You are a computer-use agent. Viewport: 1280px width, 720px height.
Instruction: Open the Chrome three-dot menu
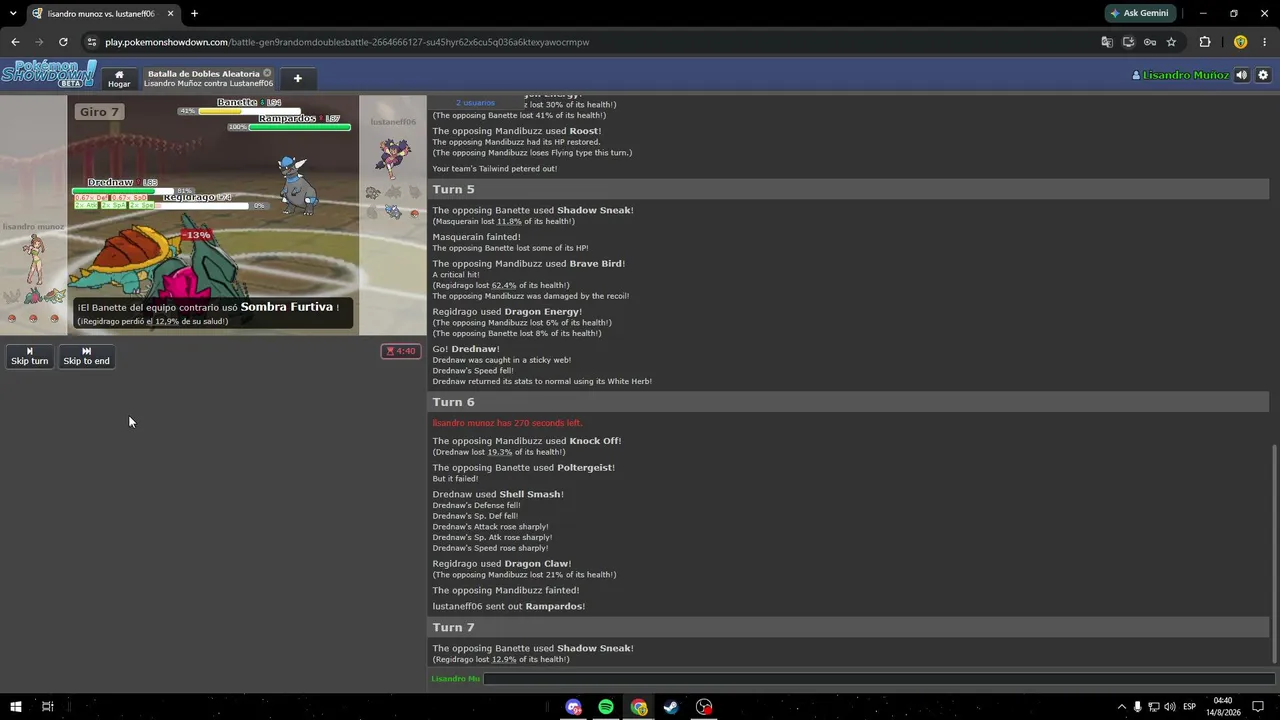(1265, 42)
